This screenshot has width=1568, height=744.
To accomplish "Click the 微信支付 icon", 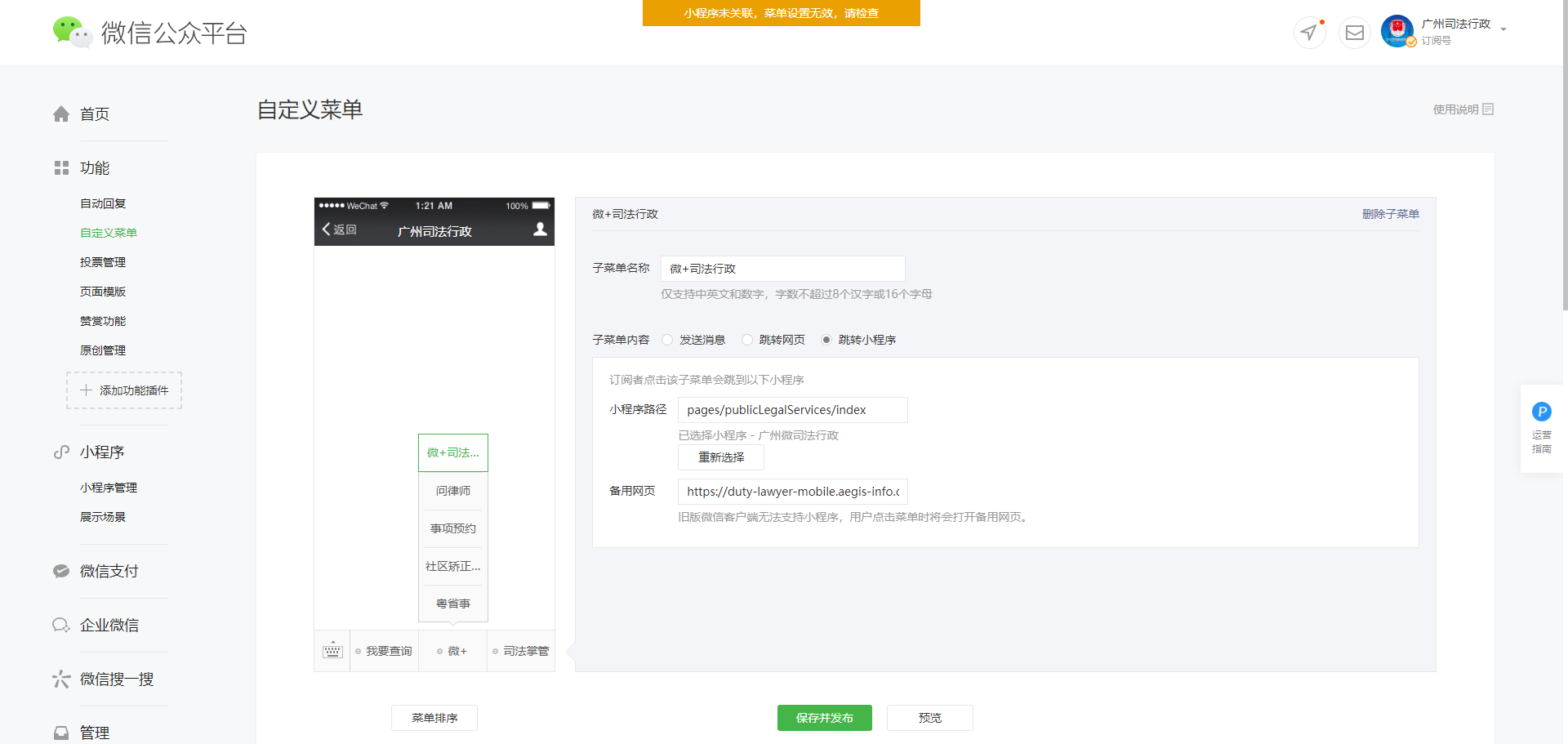I will [61, 572].
